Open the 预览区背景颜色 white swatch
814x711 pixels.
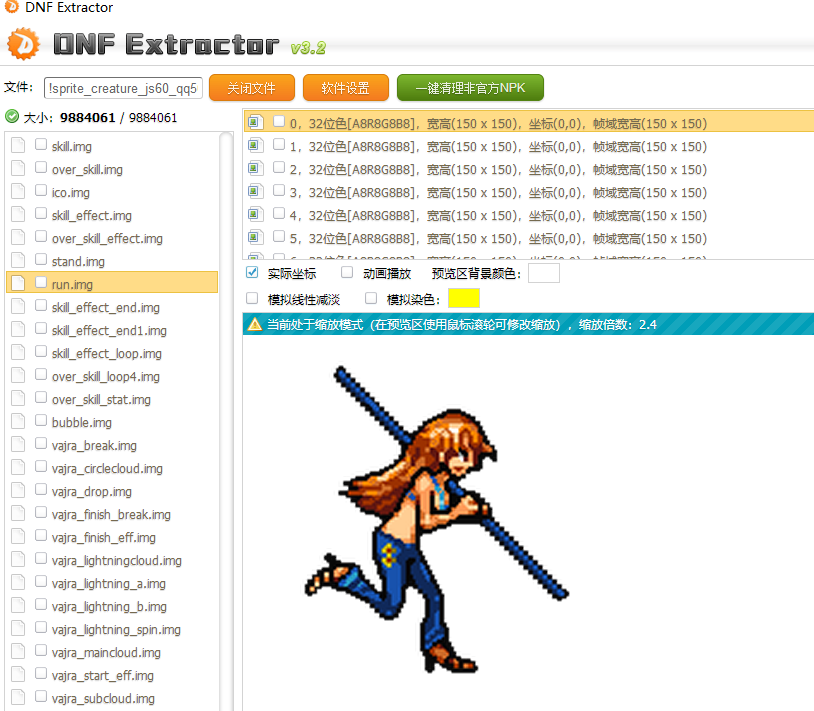pos(544,273)
